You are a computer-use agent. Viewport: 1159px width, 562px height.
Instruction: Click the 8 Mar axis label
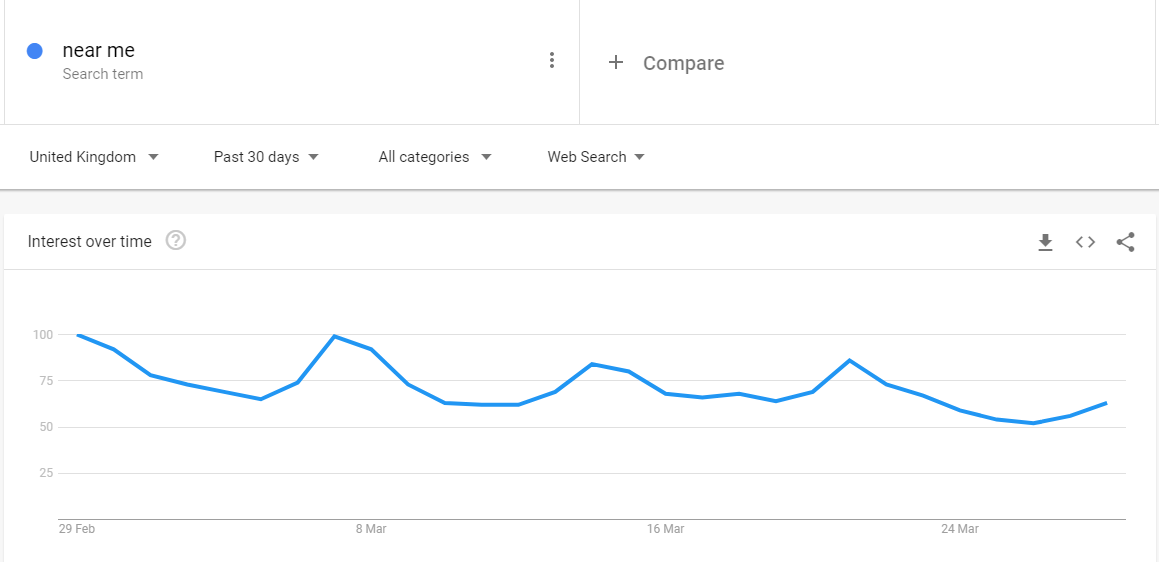click(x=371, y=529)
